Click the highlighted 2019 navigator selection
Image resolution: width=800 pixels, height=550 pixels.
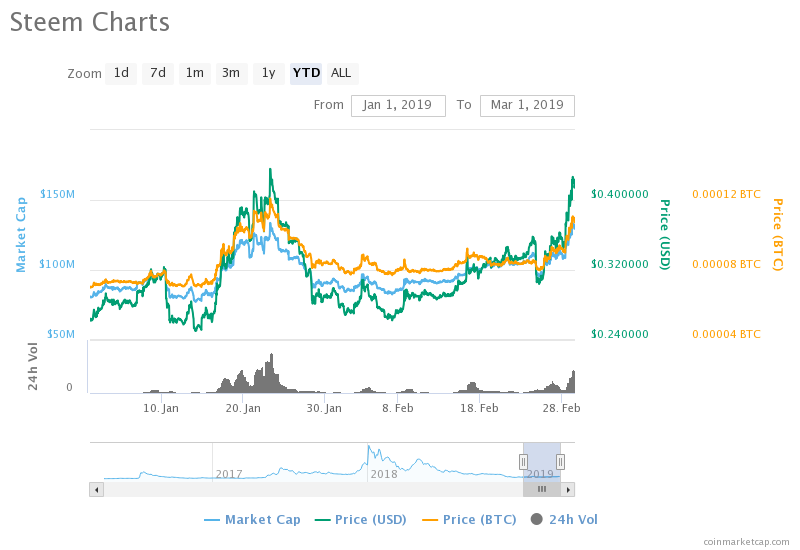pyautogui.click(x=542, y=462)
